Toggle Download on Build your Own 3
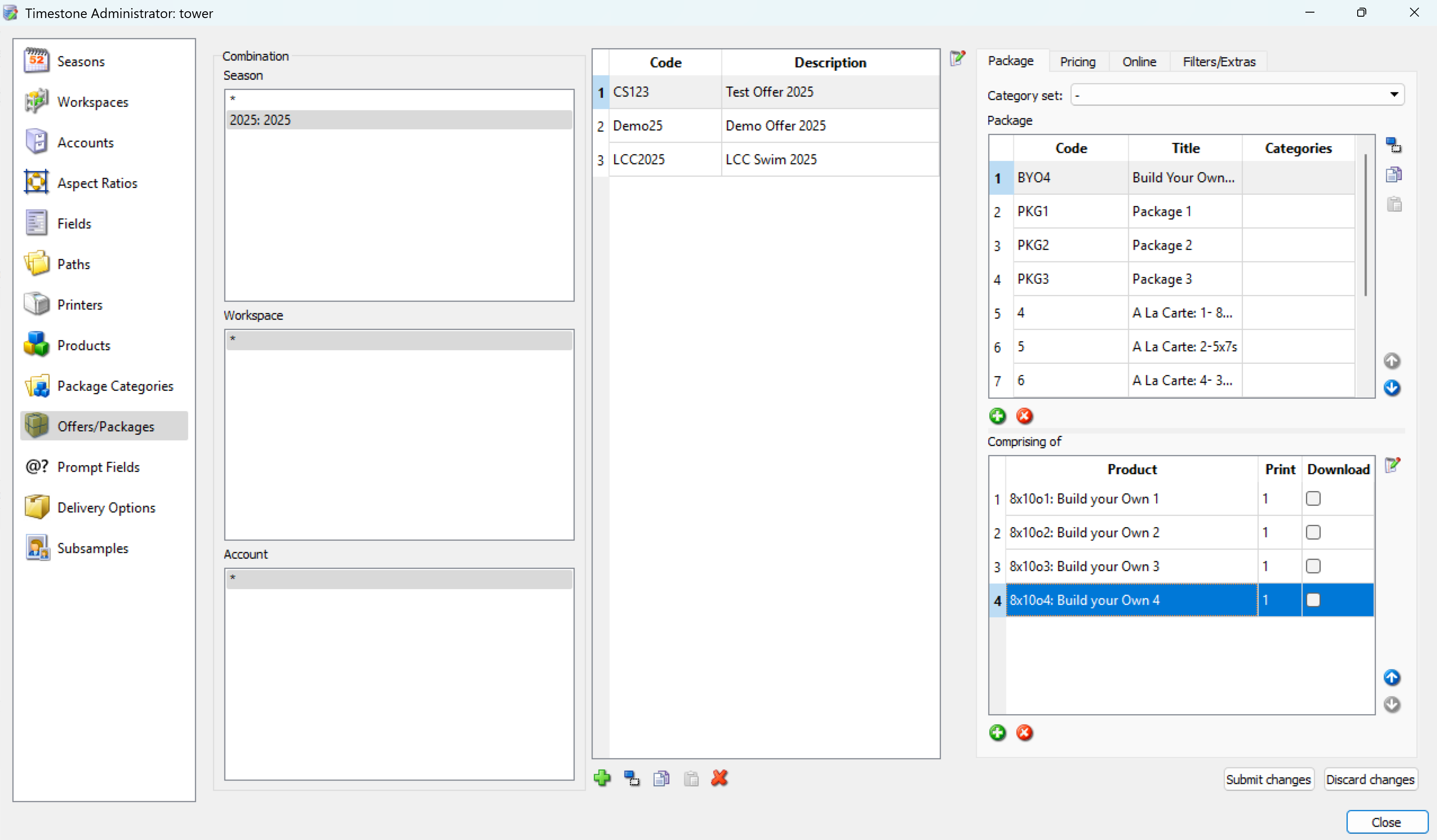 point(1313,566)
